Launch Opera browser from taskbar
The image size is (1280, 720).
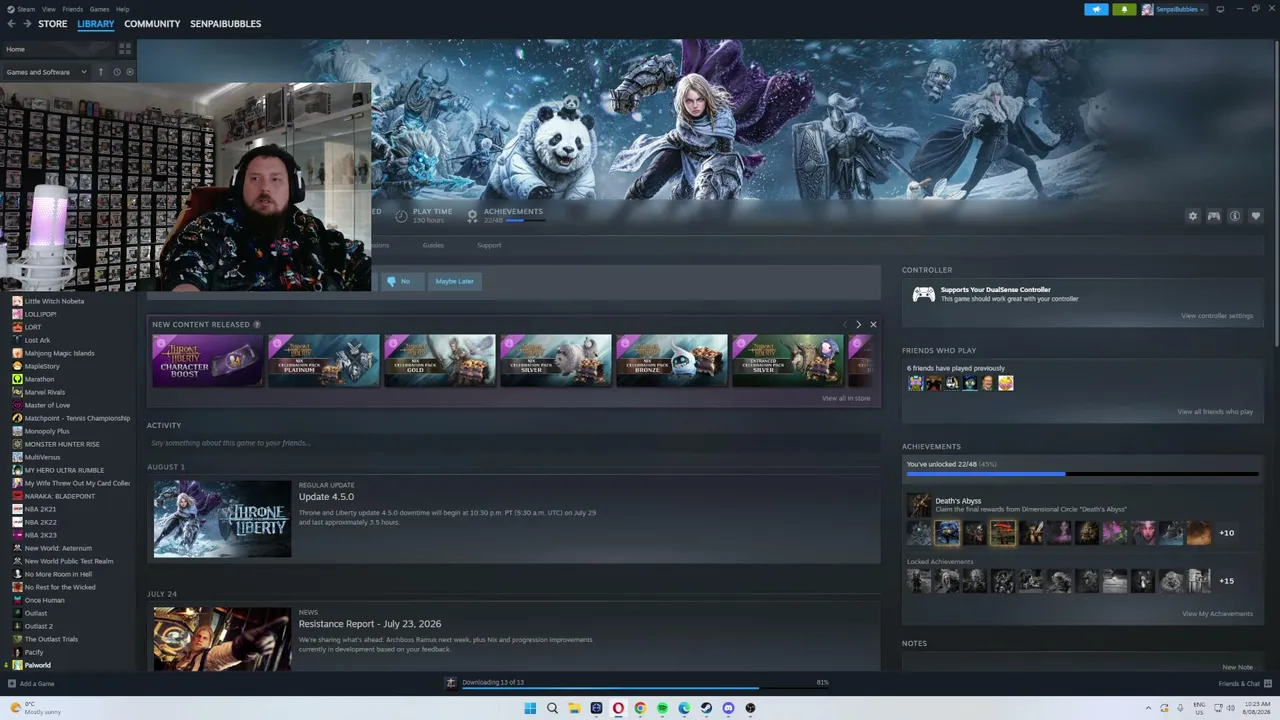point(618,708)
